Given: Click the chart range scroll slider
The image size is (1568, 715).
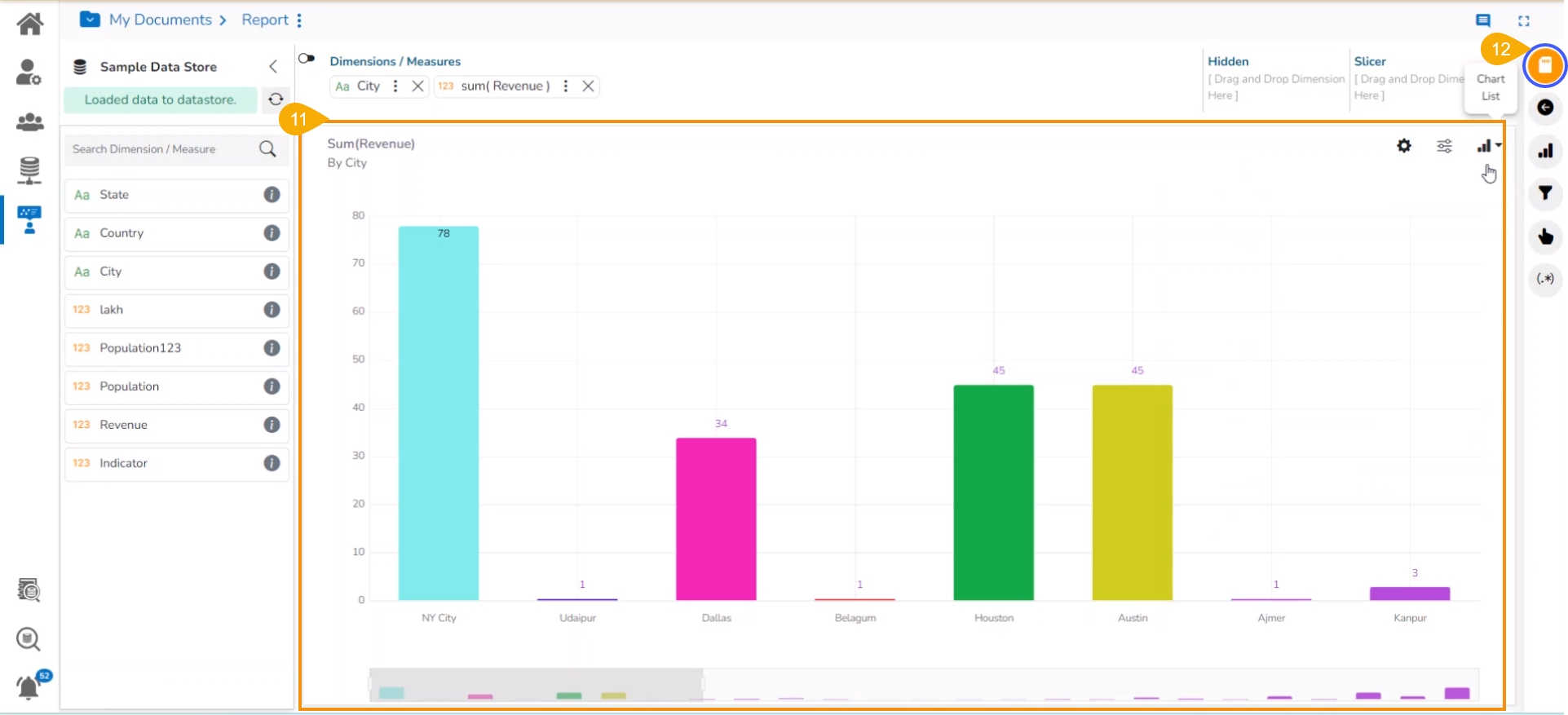Looking at the screenshot, I should (536, 685).
